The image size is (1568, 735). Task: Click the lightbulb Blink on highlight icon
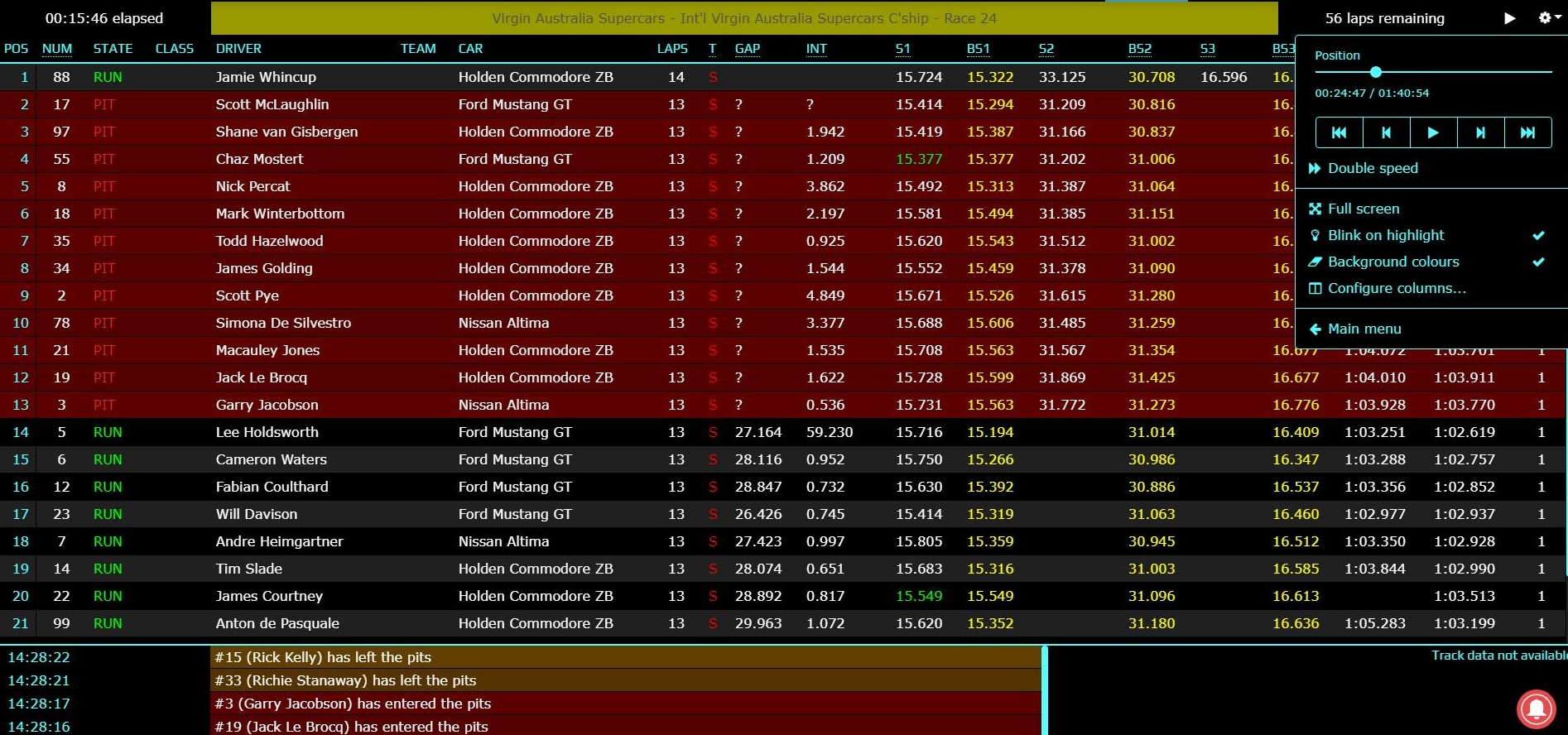point(1315,235)
